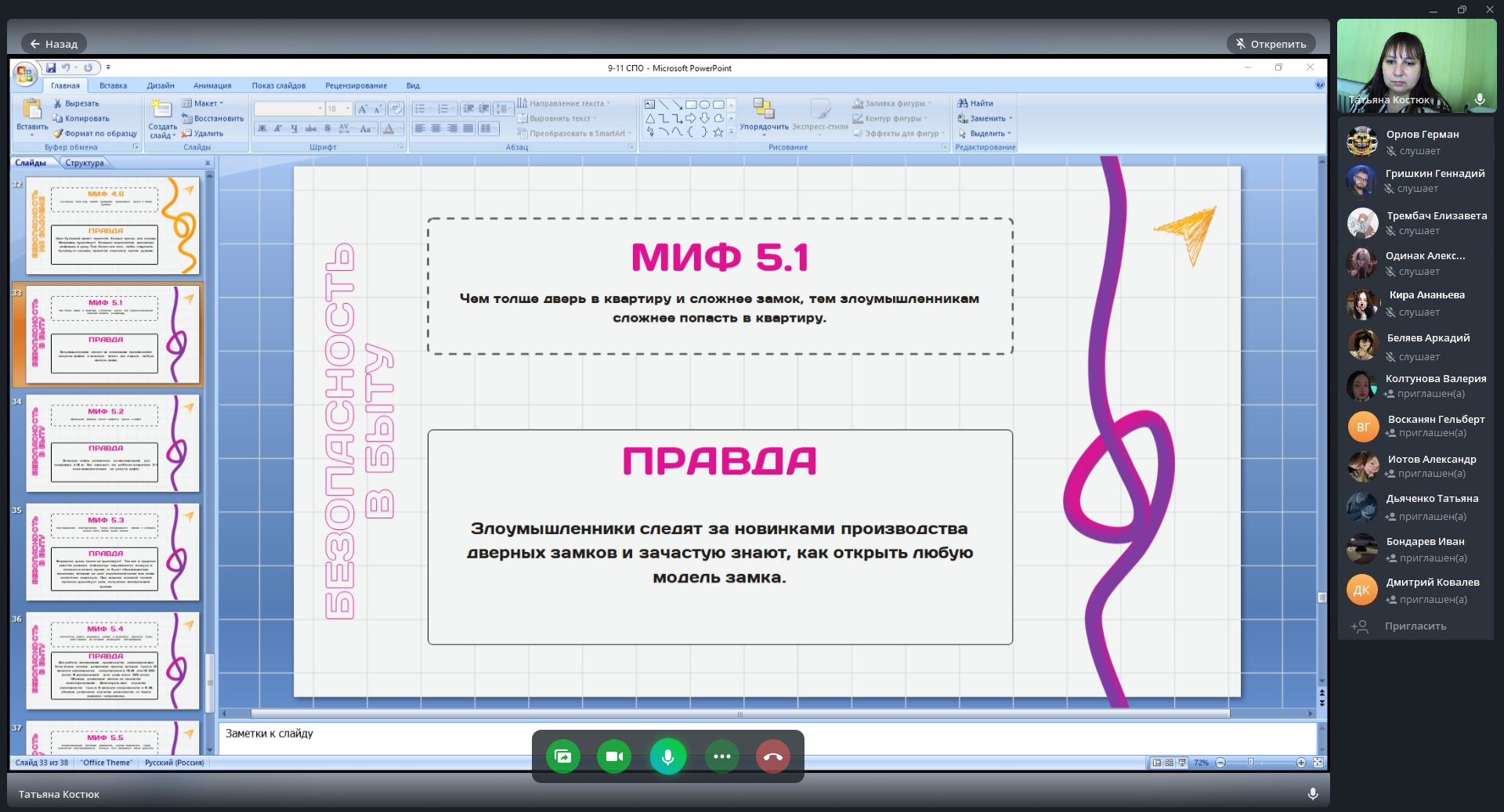
Task: Customize Quick Access toolbar dropdown arrow
Action: point(108,67)
